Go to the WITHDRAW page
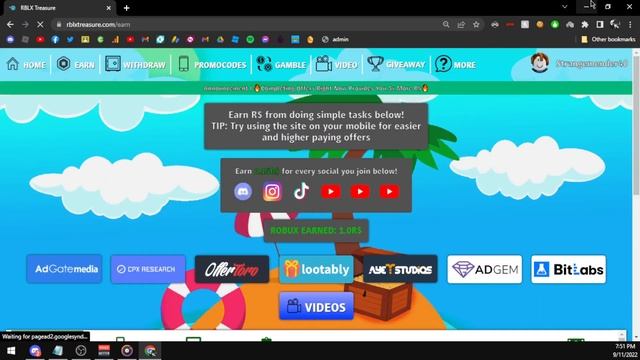 click(135, 64)
